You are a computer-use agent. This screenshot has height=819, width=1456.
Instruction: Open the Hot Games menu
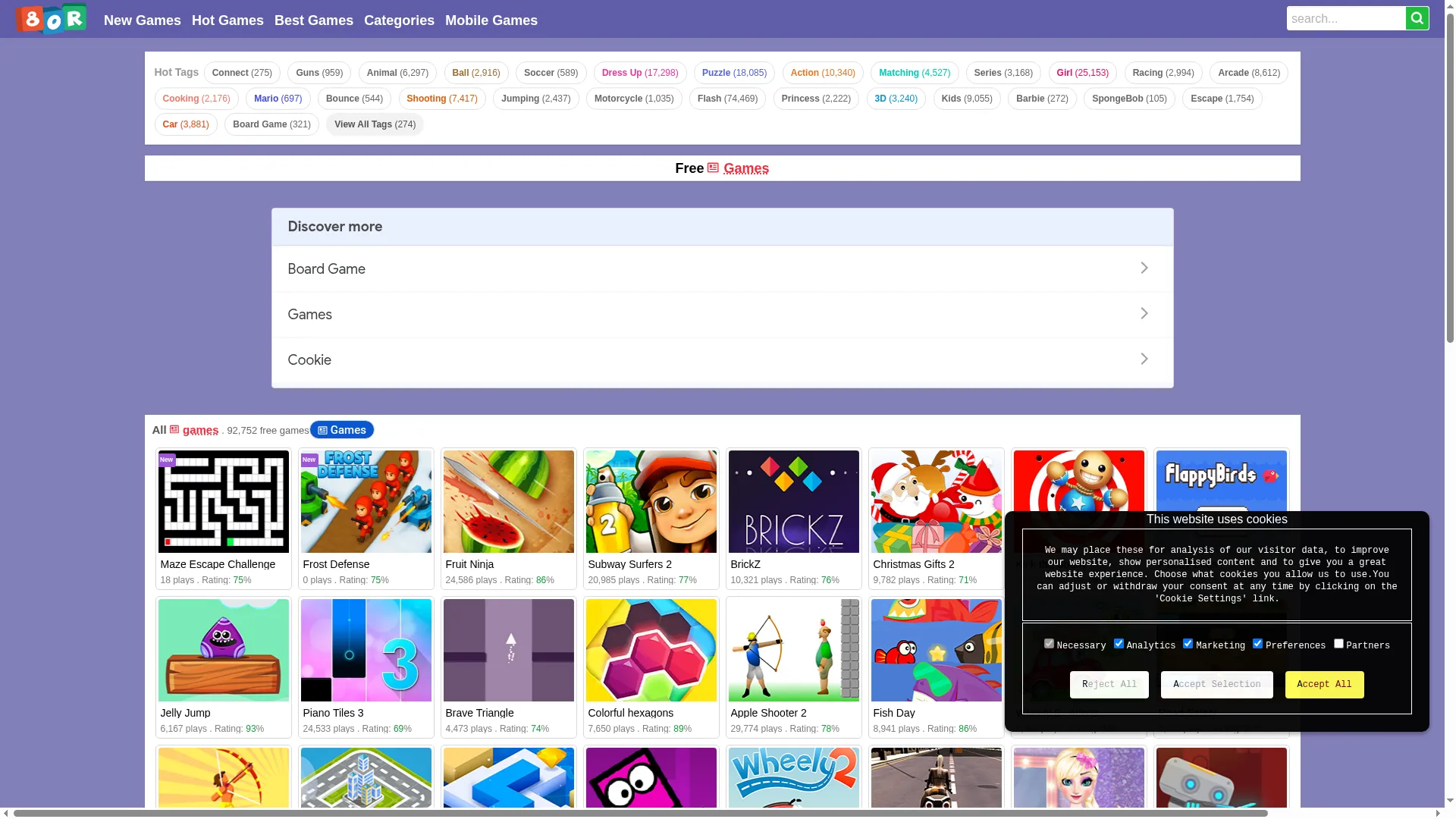coord(227,20)
